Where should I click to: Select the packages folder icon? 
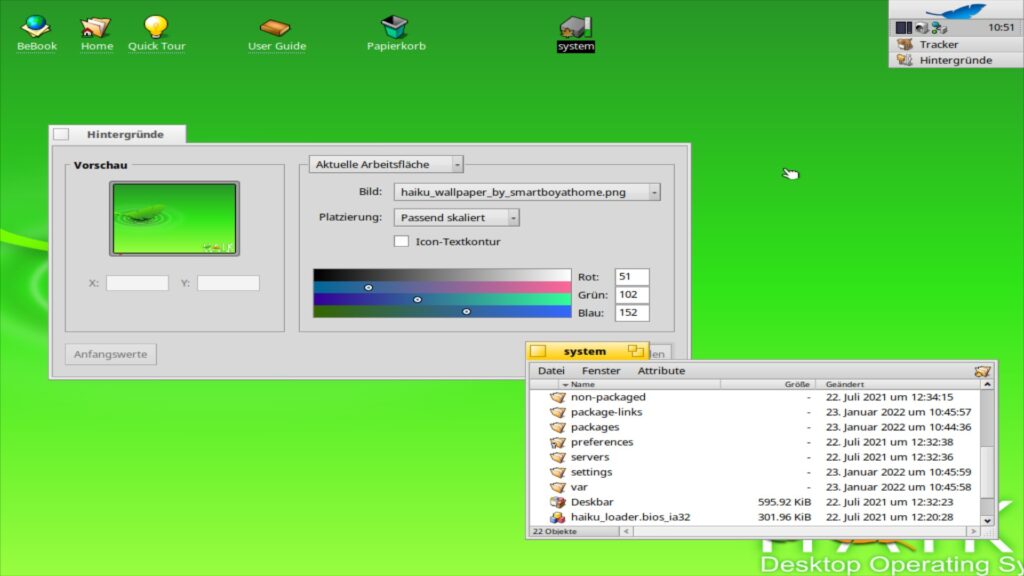tap(557, 427)
